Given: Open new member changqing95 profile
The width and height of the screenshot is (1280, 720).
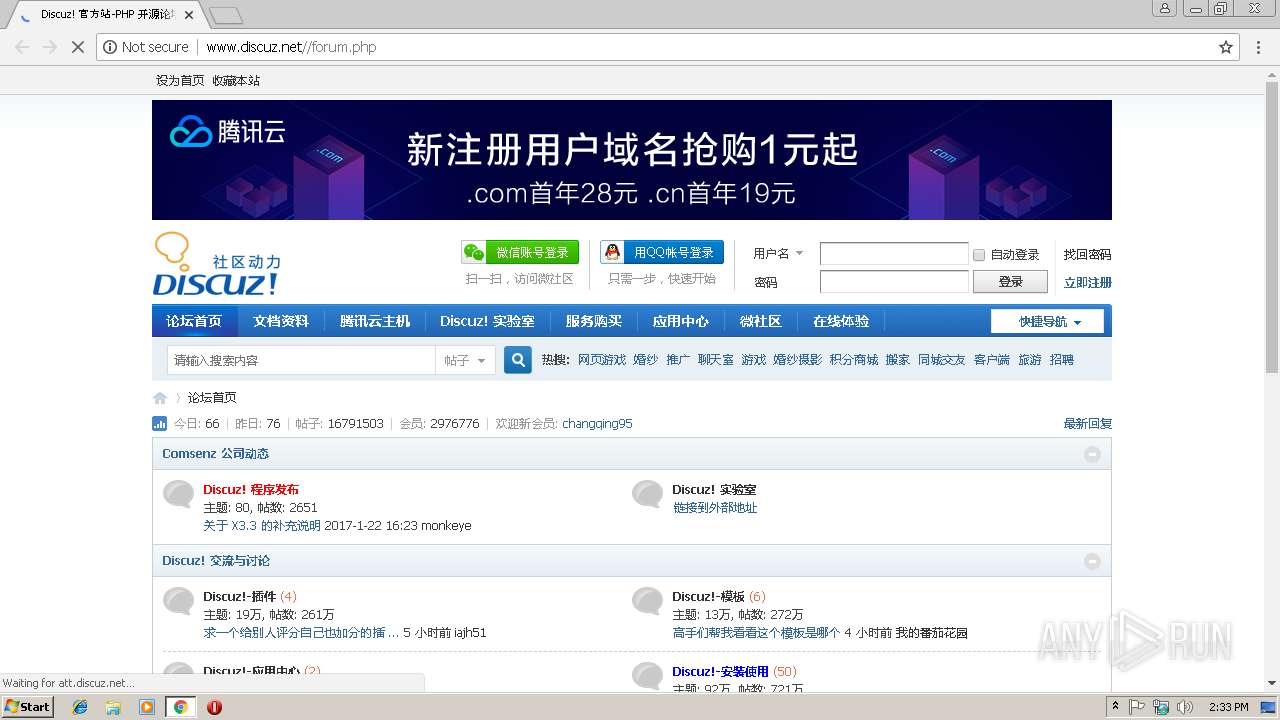Looking at the screenshot, I should [597, 424].
